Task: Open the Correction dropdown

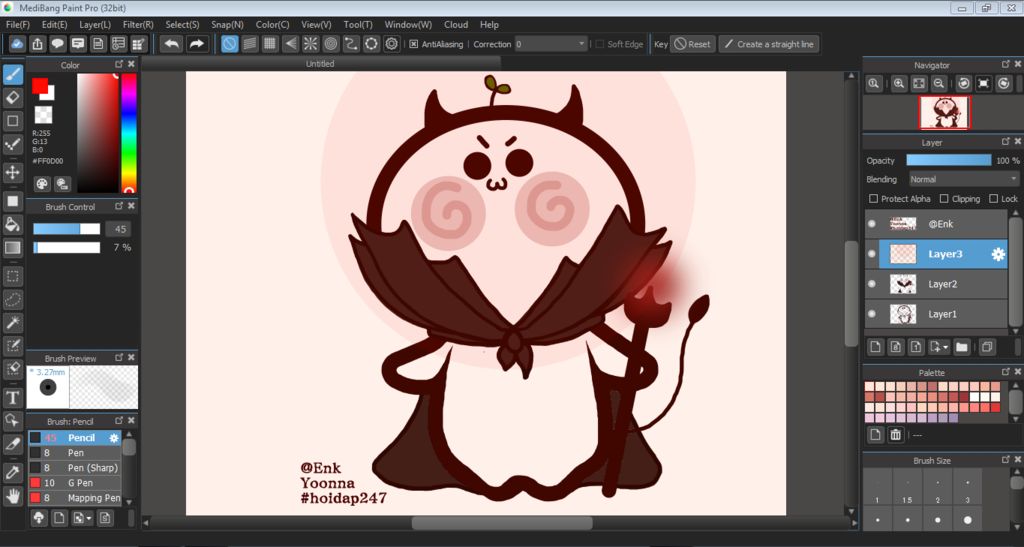Action: click(551, 44)
